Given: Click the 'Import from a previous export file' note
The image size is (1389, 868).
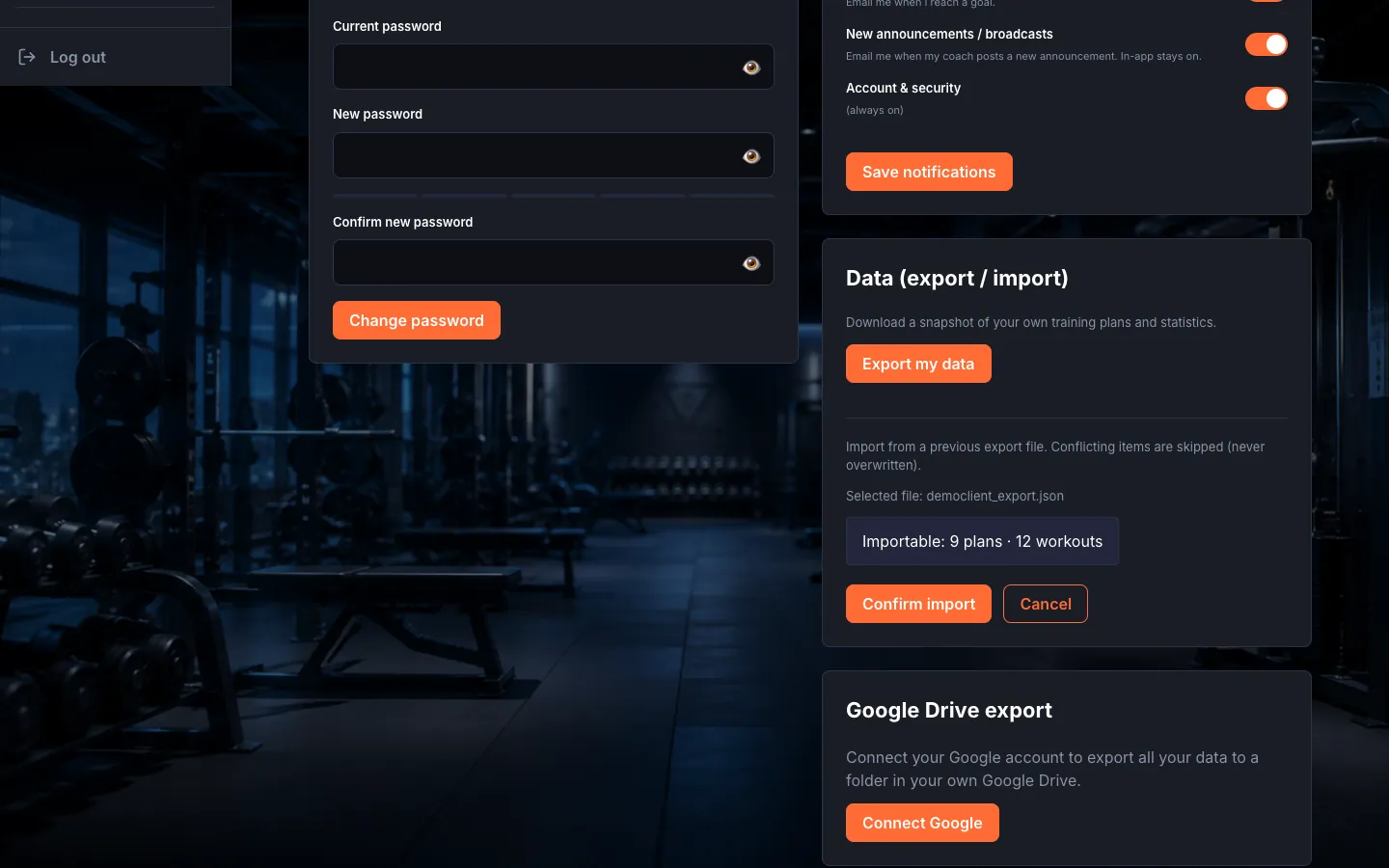Looking at the screenshot, I should tap(1055, 455).
